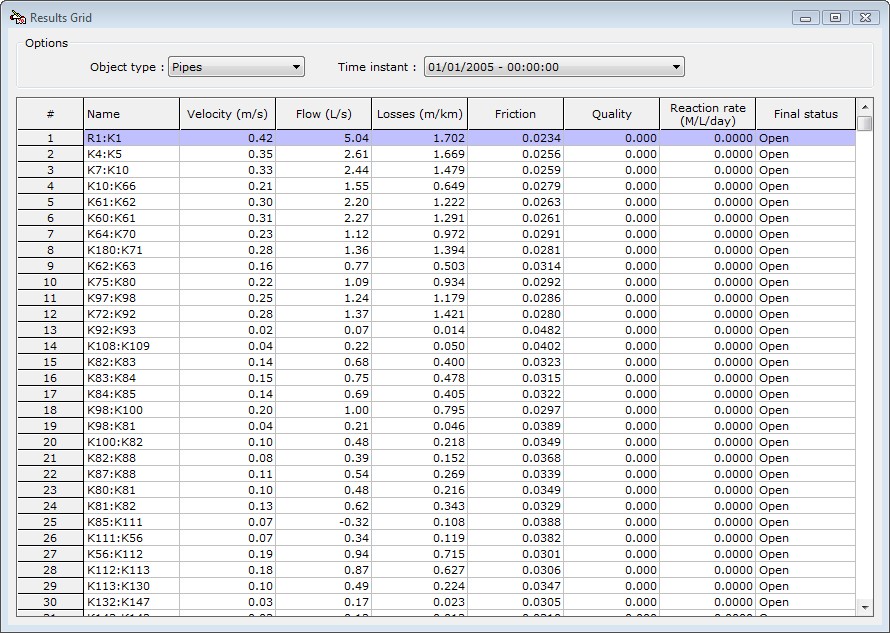Click the Reaction rate column header

click(x=707, y=114)
